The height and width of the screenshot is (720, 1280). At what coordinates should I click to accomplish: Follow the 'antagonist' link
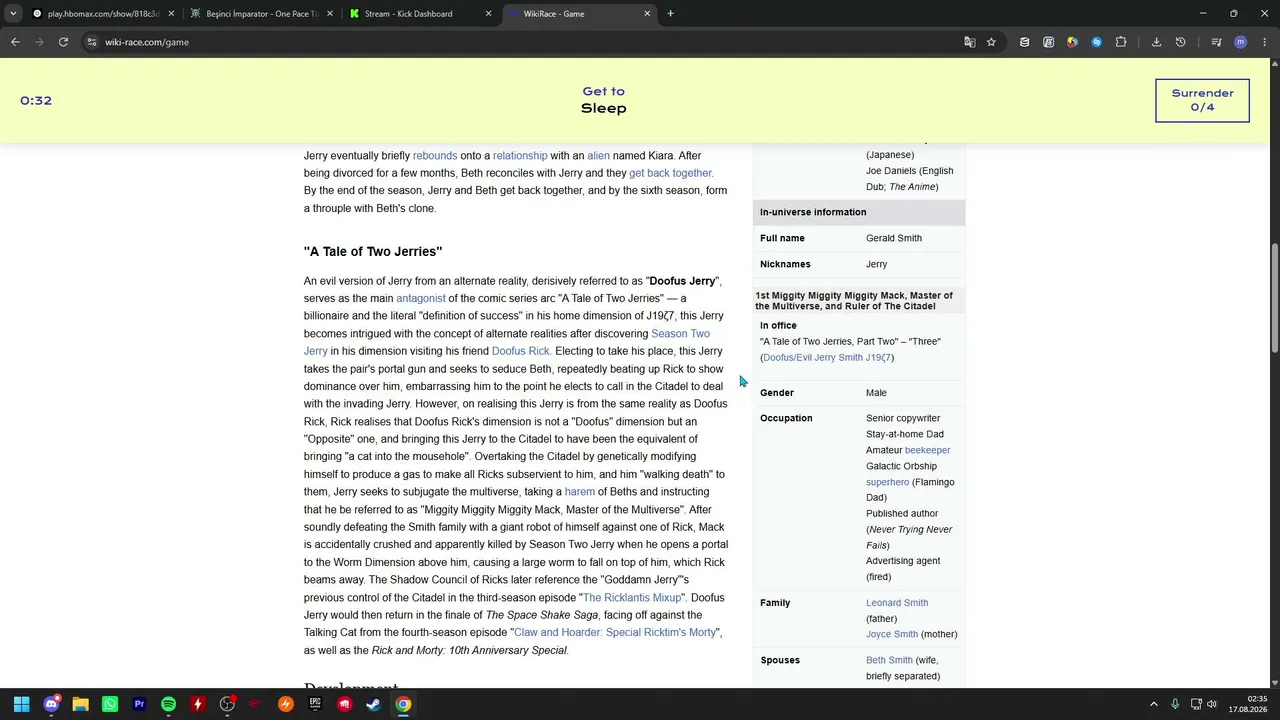pyautogui.click(x=420, y=298)
